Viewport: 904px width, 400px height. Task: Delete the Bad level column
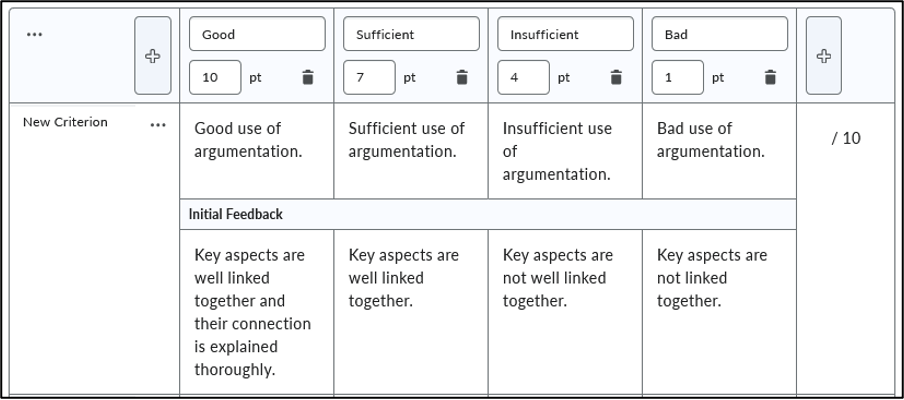[770, 77]
